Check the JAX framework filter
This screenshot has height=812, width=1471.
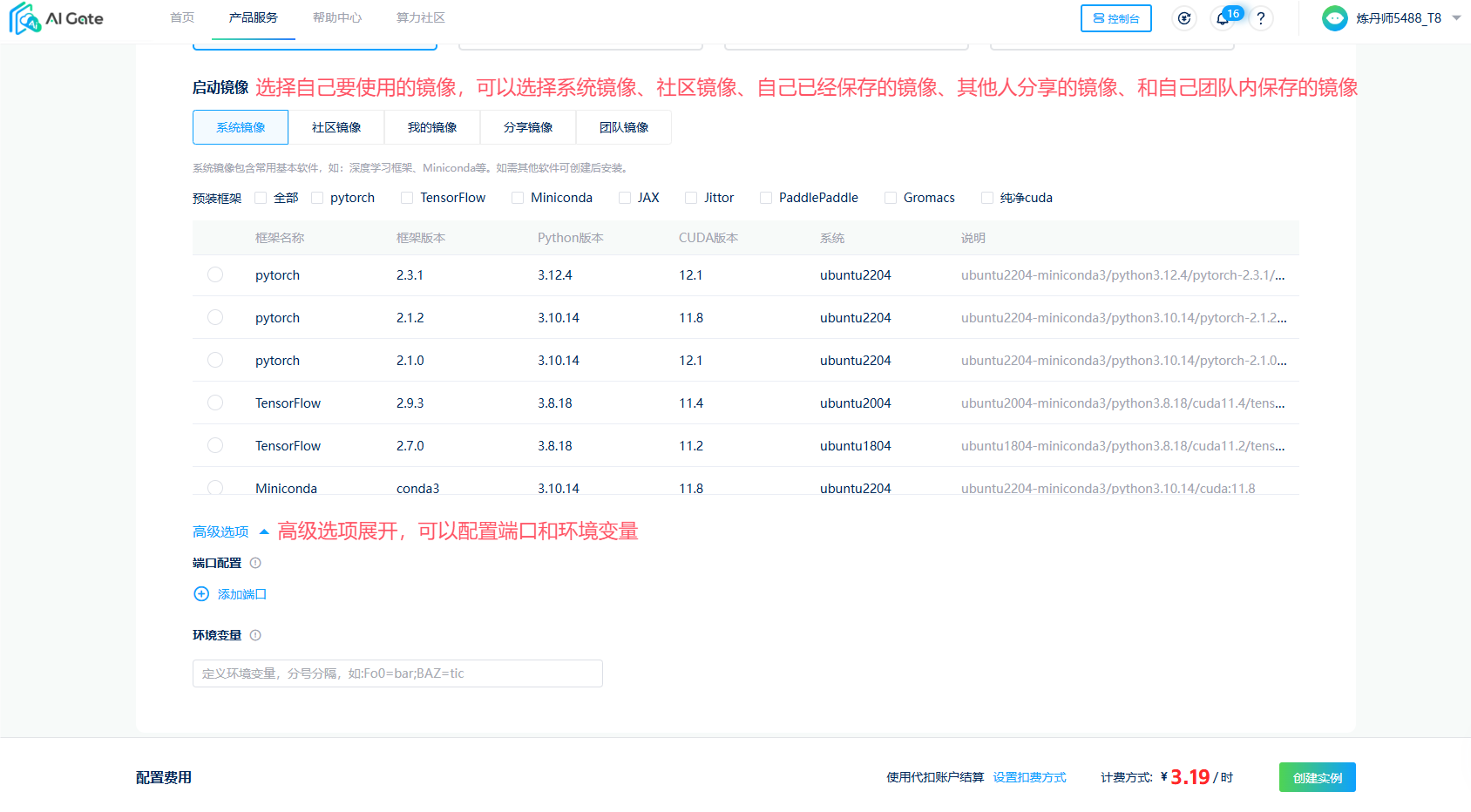click(x=625, y=198)
